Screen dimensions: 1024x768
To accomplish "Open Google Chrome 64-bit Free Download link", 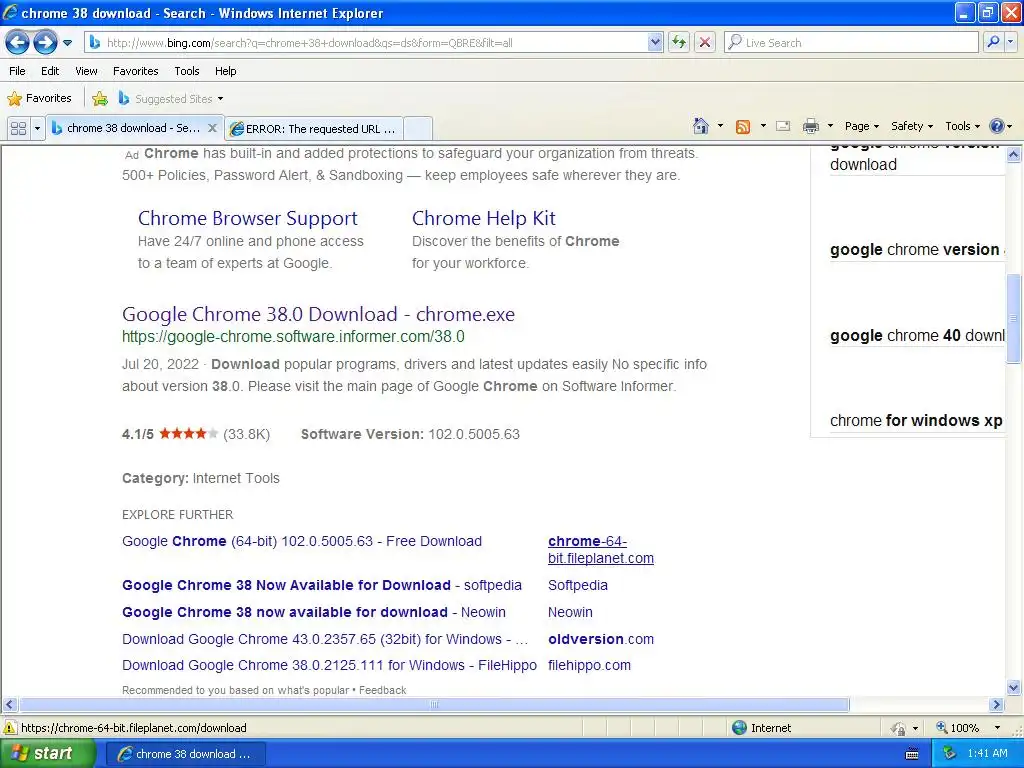I will coord(302,541).
